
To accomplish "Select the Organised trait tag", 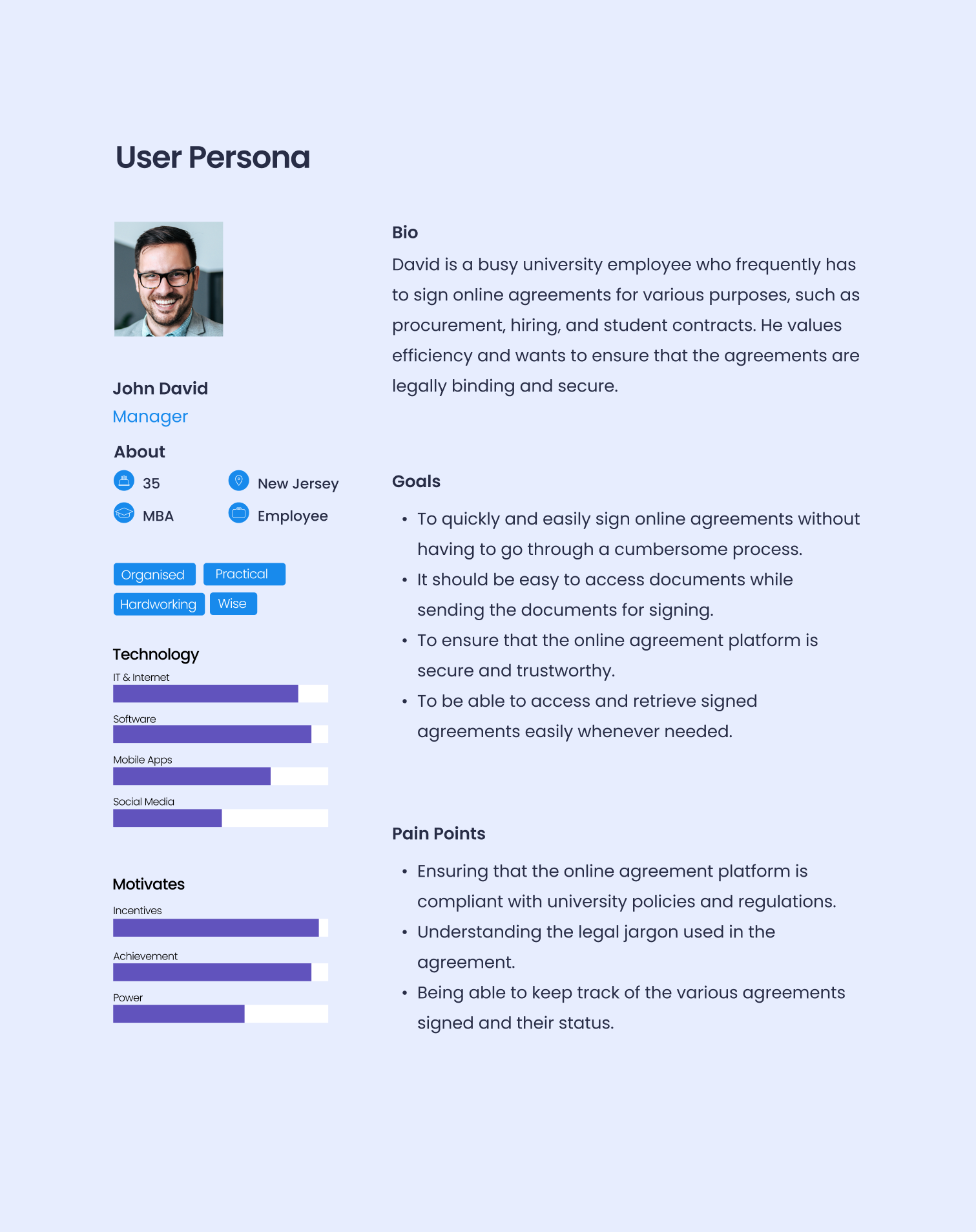I will click(x=154, y=574).
